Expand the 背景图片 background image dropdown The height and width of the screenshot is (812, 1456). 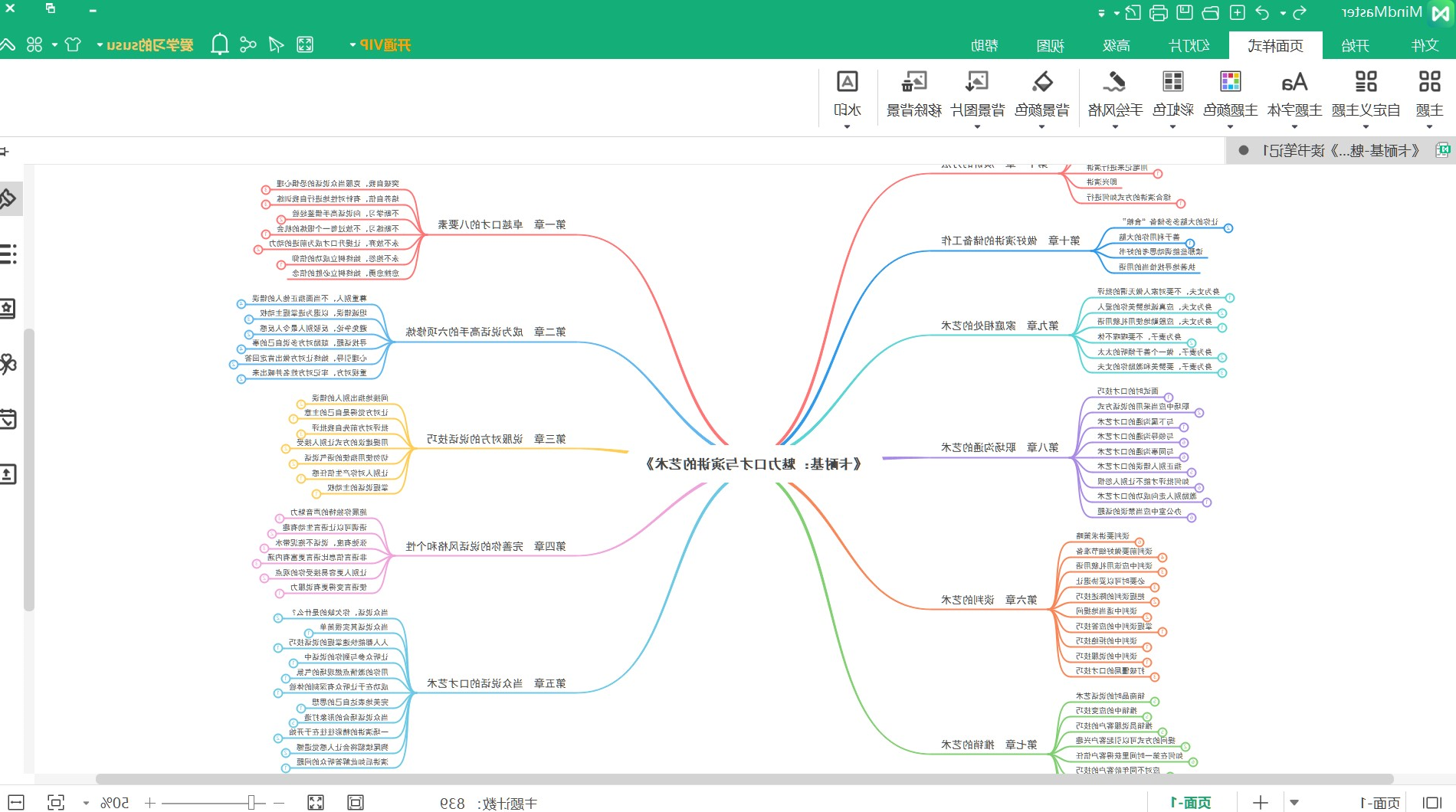coord(977,127)
